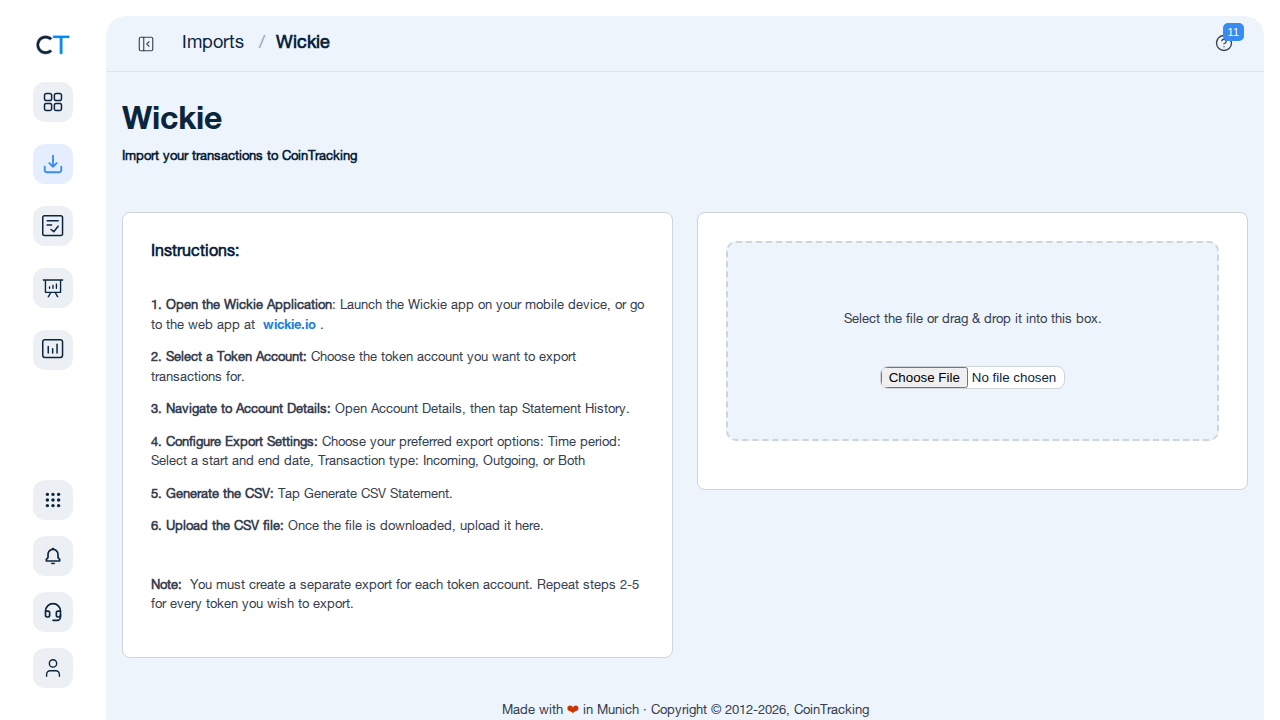Go to Imports breadcrumb
Screen dimensions: 1280x720
tap(213, 42)
